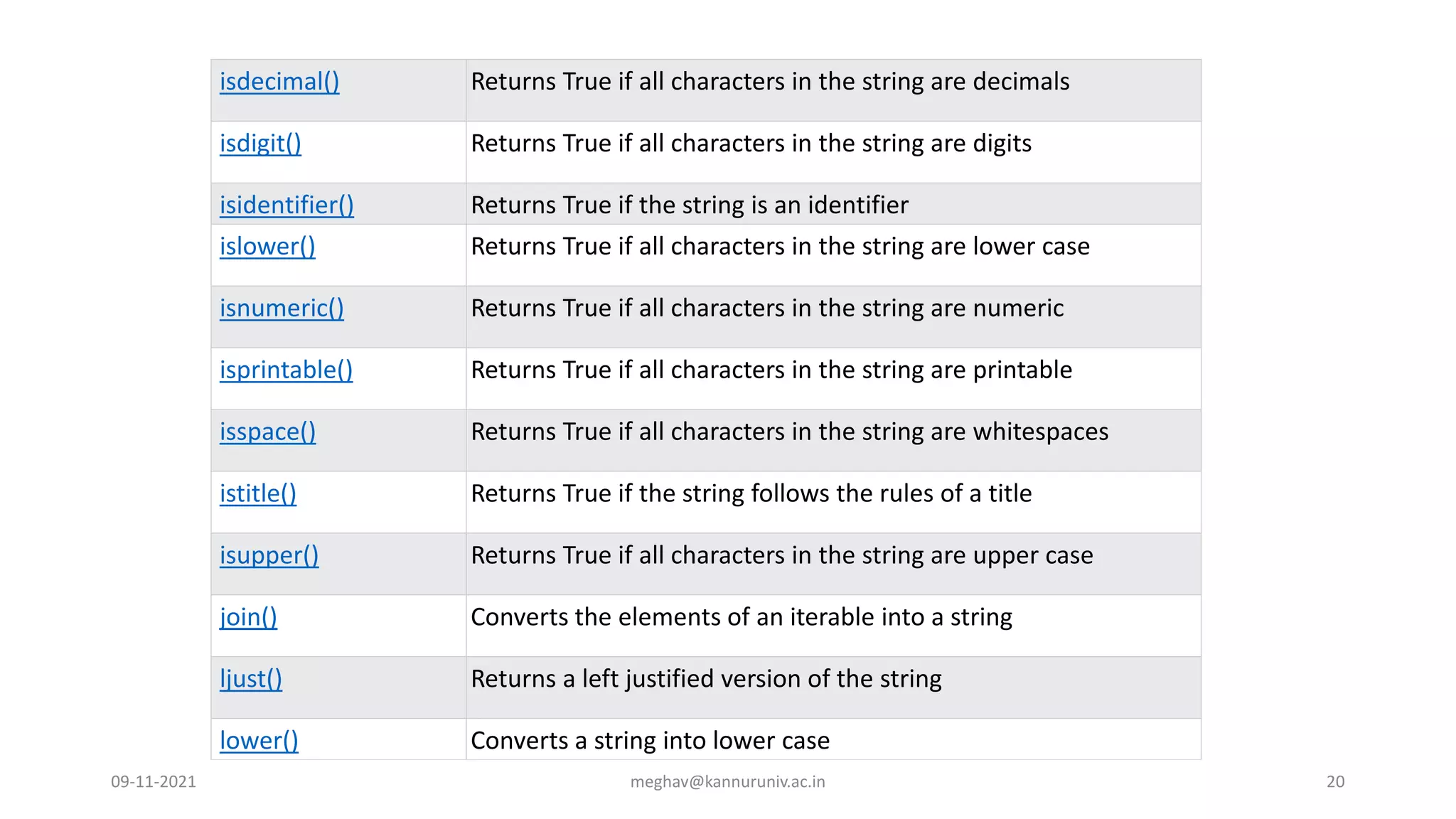Select the 'left justified version' description text
Viewport: 1456px width, 819px height.
pyautogui.click(x=706, y=680)
